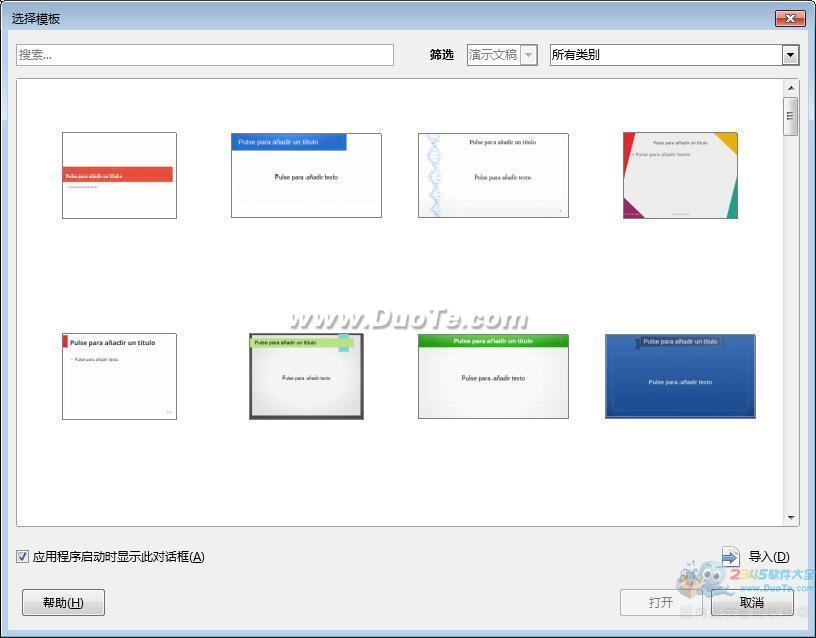Screen dimensions: 816x638
Task: Click the 取消 button
Action: (x=752, y=603)
